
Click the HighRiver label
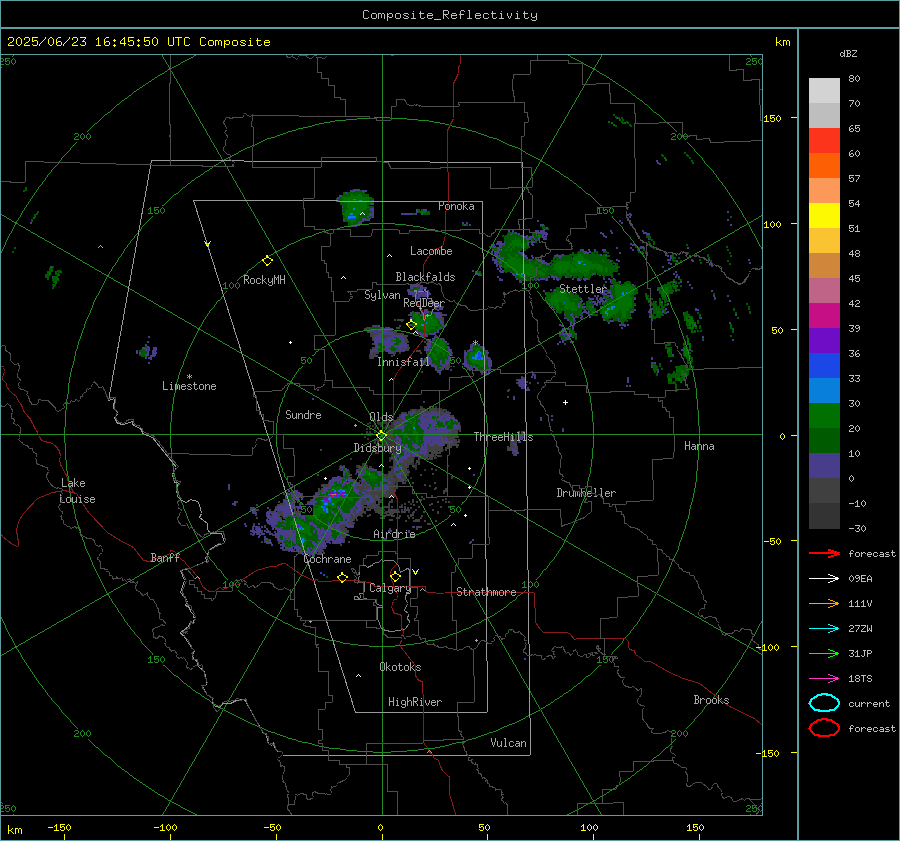(x=415, y=702)
